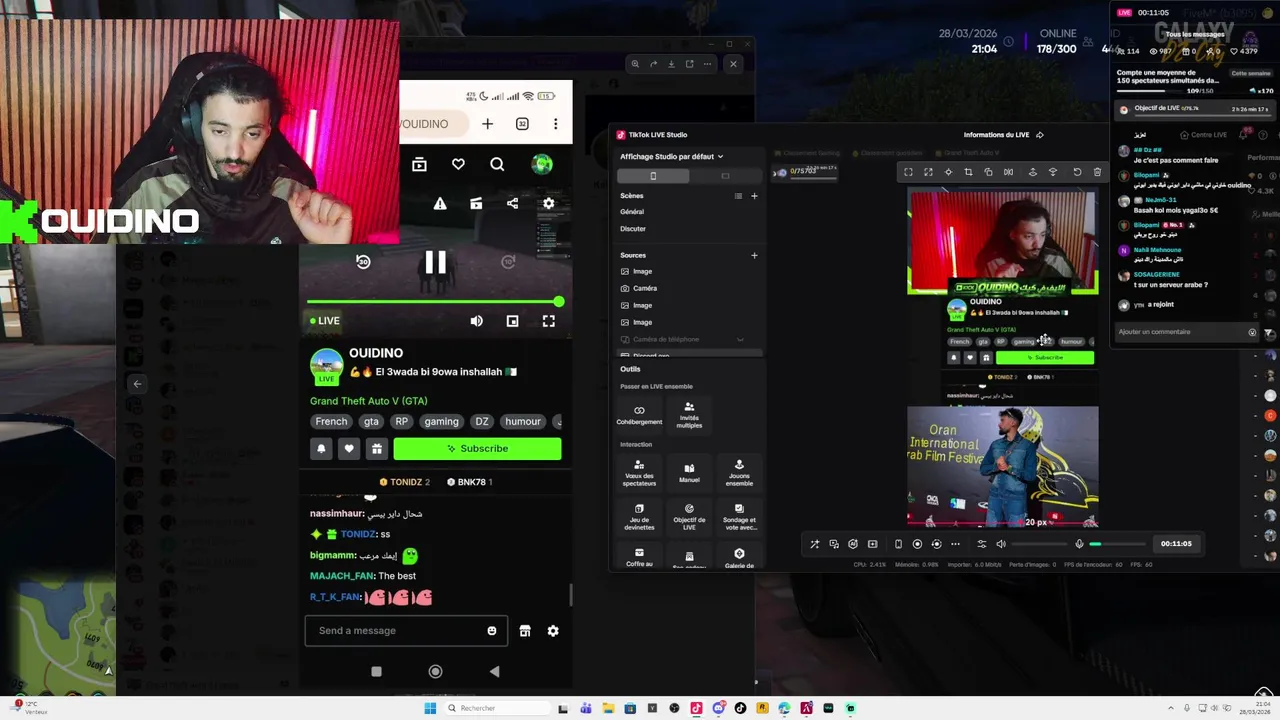Click the report warning triangle icon
Screen dimensions: 1280x720
point(440,203)
